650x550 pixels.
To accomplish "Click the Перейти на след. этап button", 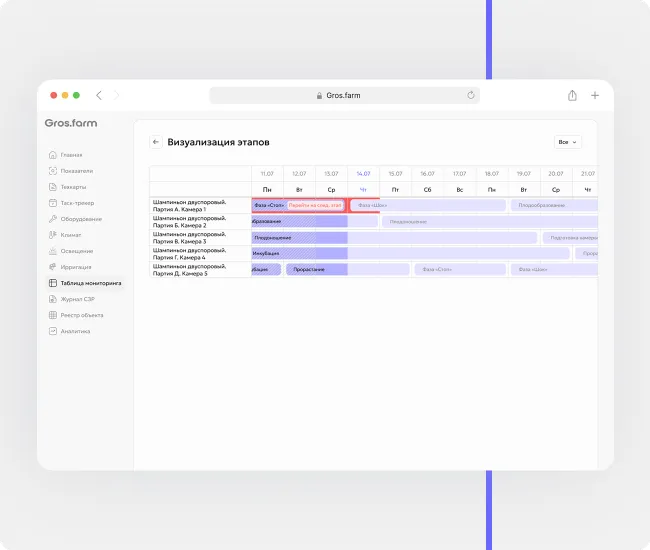I will point(315,205).
